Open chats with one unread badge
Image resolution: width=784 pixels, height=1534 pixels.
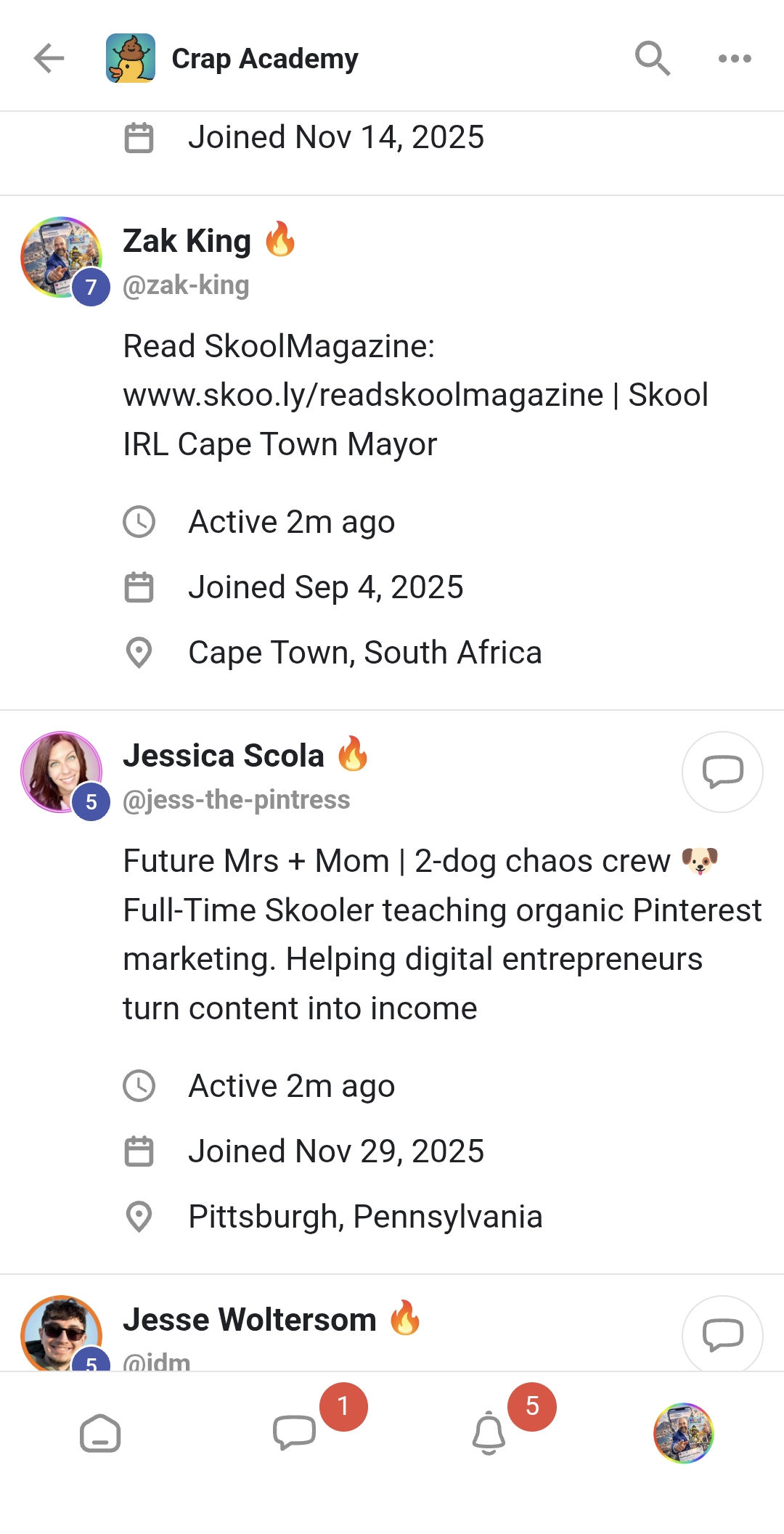point(295,1433)
